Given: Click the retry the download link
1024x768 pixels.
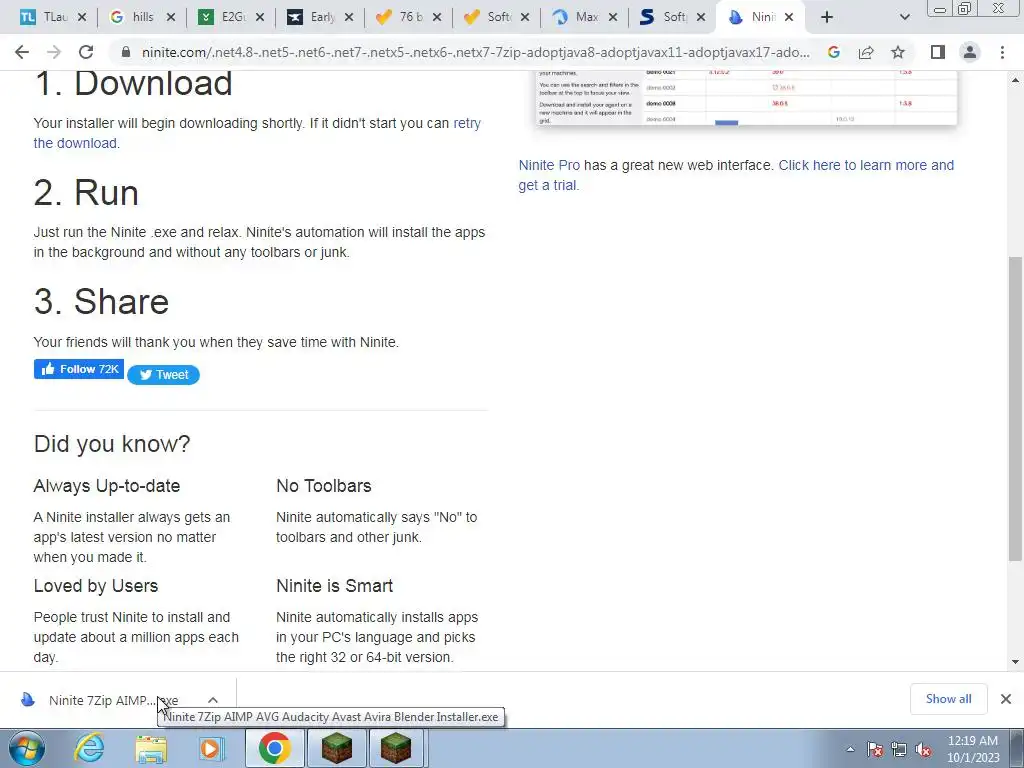Looking at the screenshot, I should 257,133.
